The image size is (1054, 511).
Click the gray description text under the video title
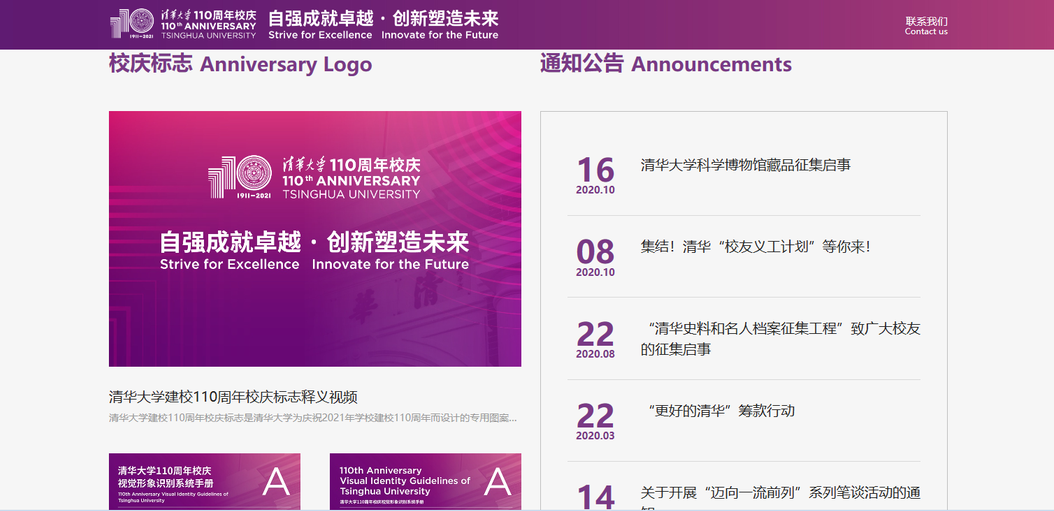click(x=313, y=418)
